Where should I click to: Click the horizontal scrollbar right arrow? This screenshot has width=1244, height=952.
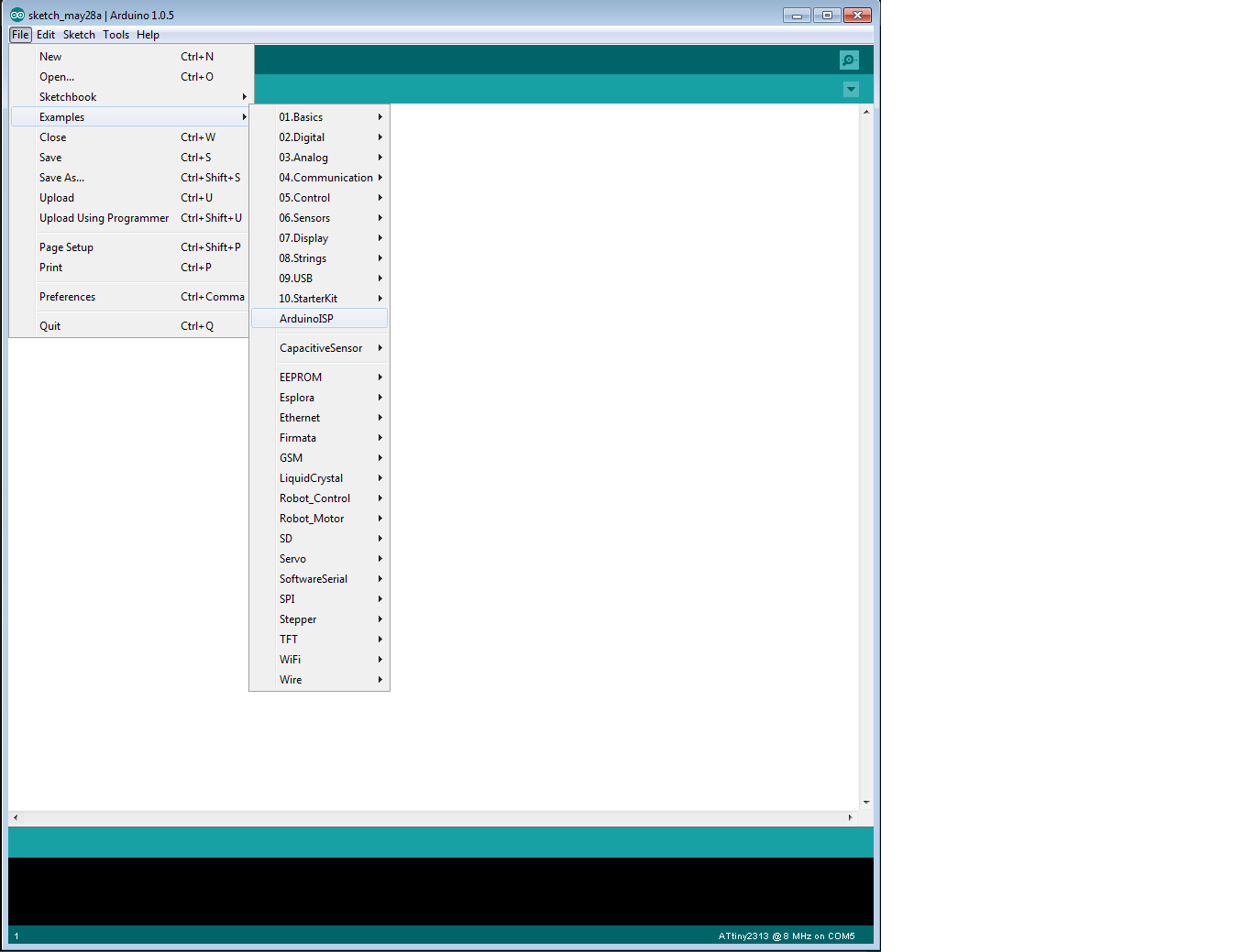point(850,817)
